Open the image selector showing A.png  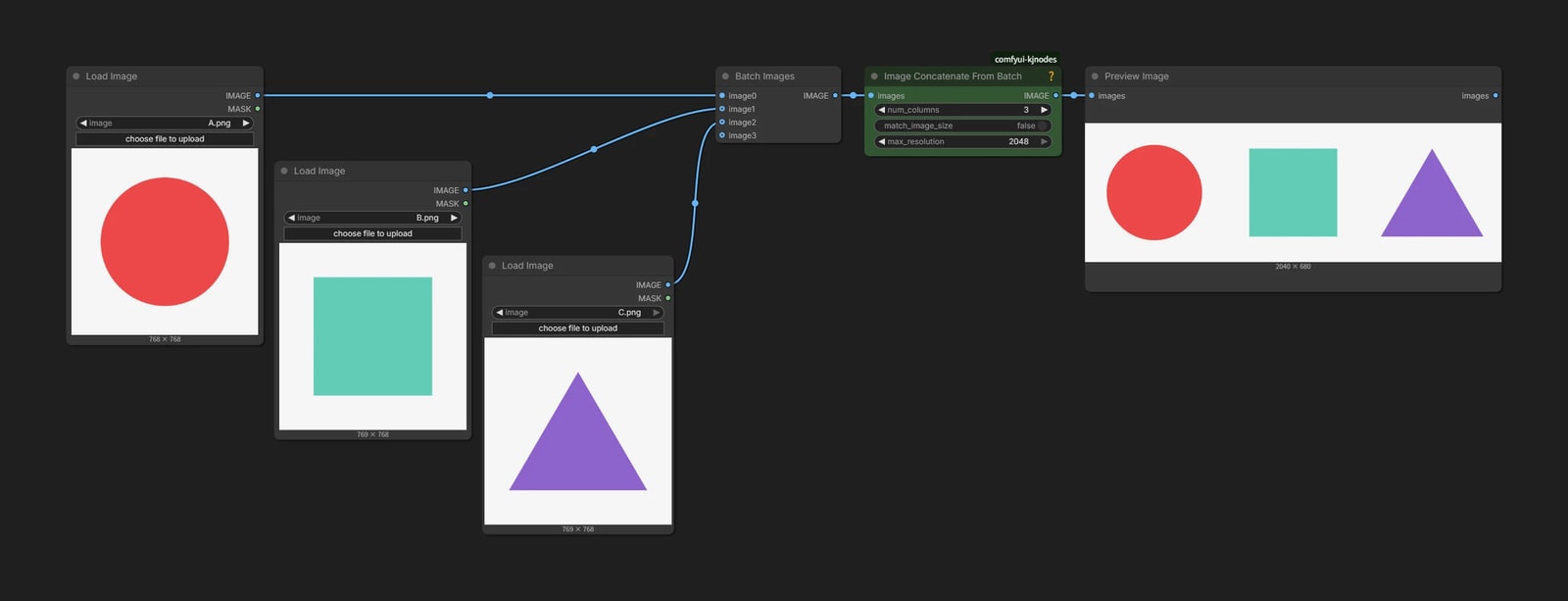pos(165,124)
